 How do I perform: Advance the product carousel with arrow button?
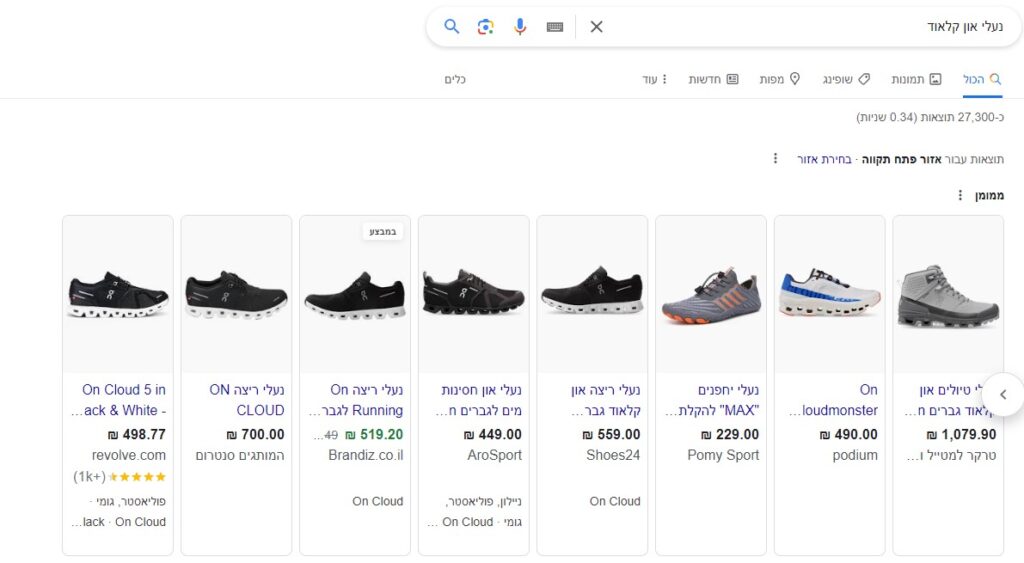pyautogui.click(x=1003, y=394)
